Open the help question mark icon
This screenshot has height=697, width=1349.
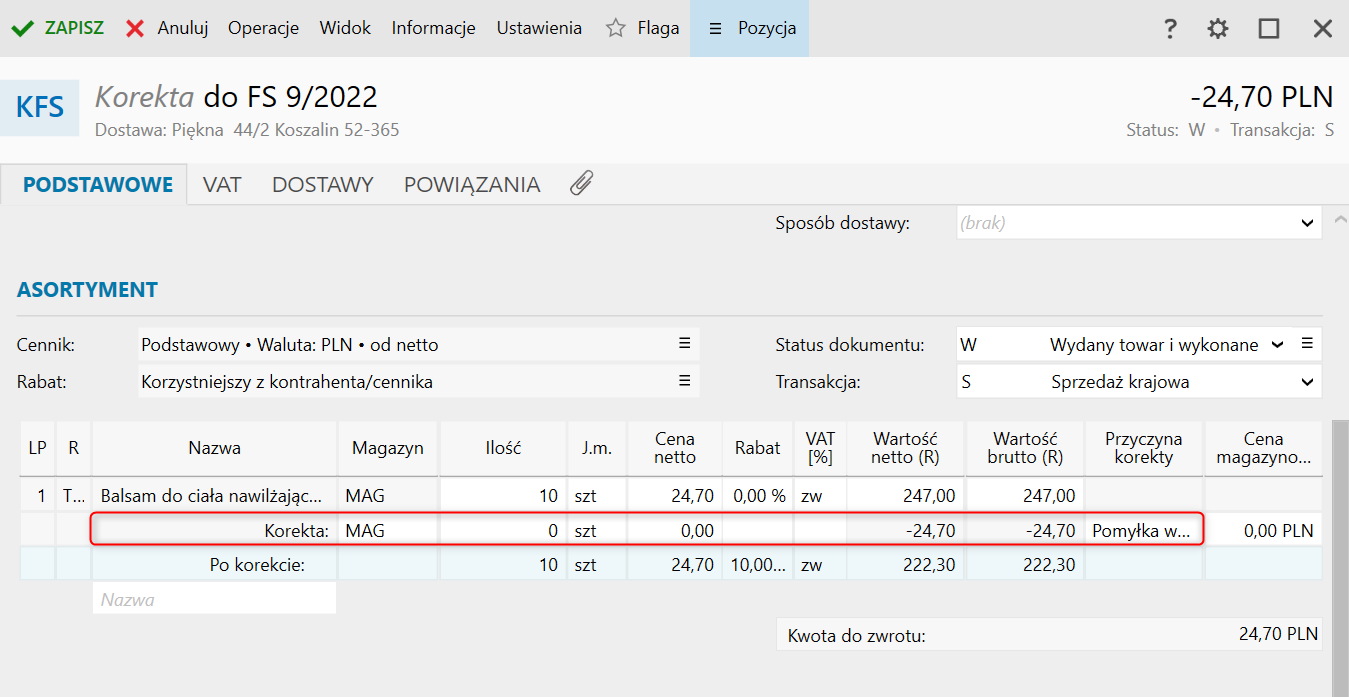point(1170,29)
